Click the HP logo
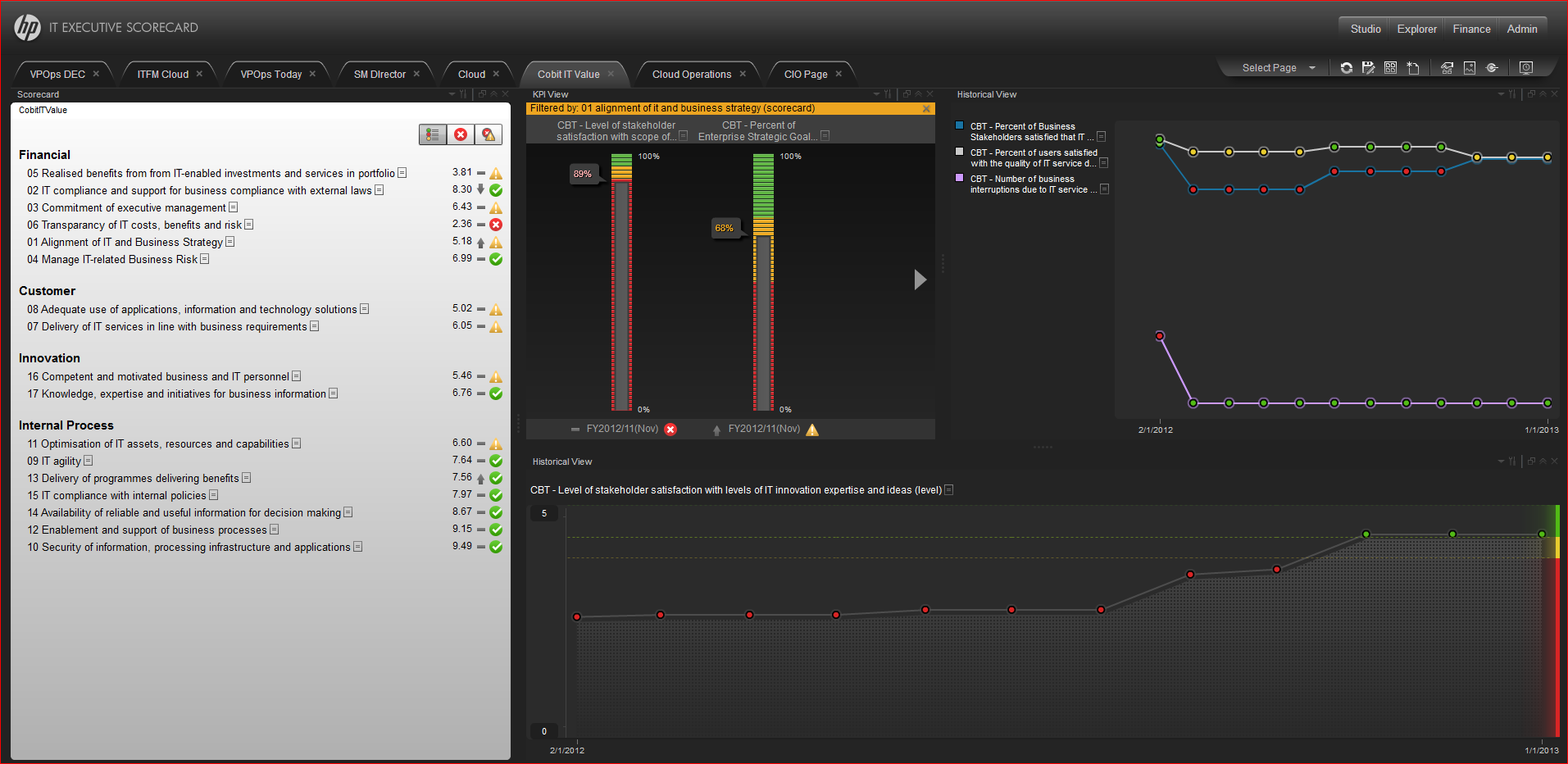1568x764 pixels. coord(27,28)
